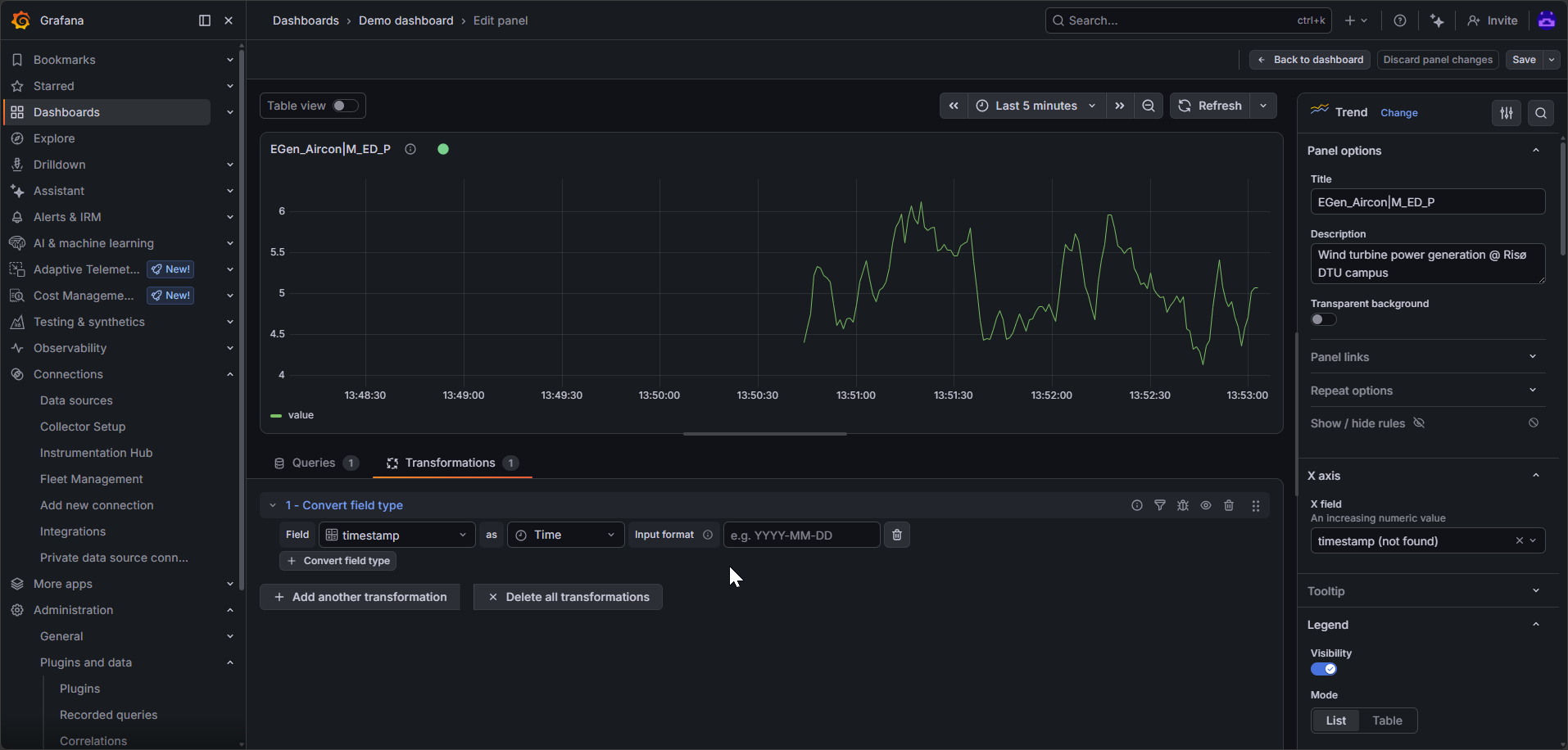Click the Input format text field

click(x=801, y=535)
